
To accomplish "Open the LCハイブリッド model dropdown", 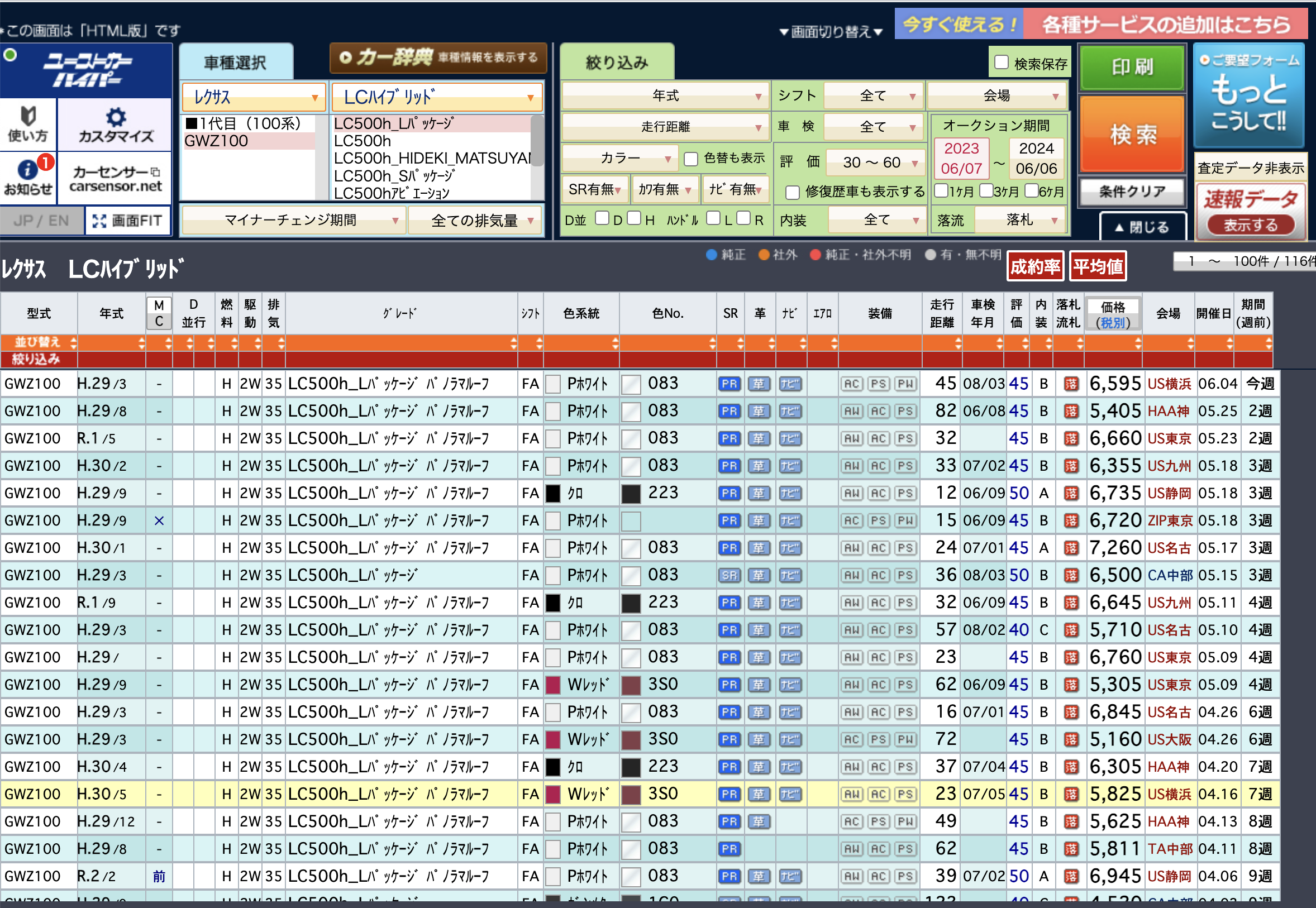I will click(437, 97).
